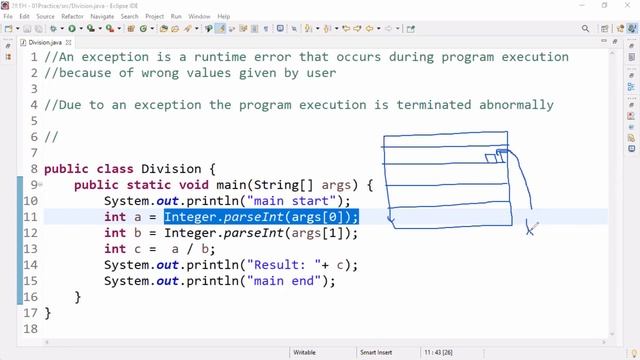
Task: Expand the Coverage dropdown arrow
Action: point(100,29)
